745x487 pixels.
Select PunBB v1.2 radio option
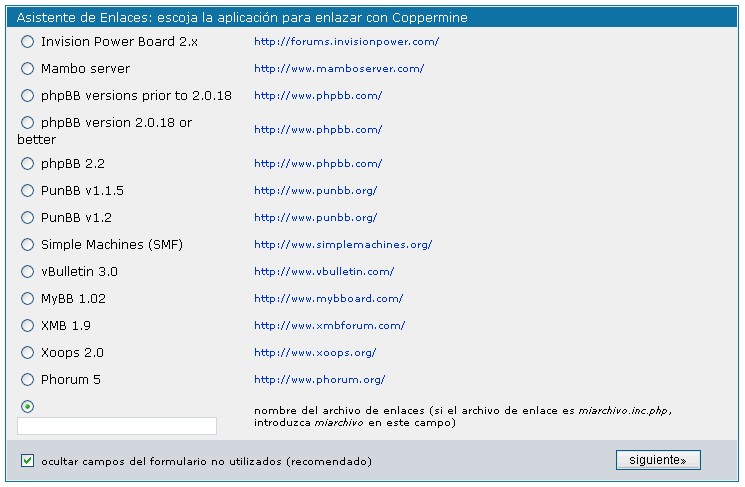(x=28, y=217)
